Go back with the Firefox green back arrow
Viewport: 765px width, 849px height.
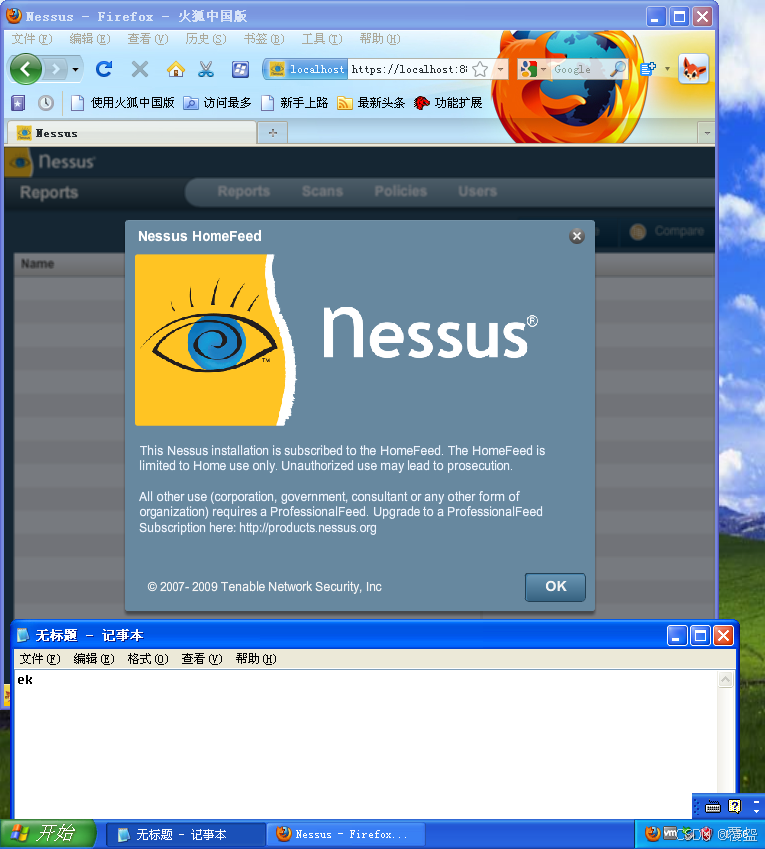pyautogui.click(x=25, y=69)
